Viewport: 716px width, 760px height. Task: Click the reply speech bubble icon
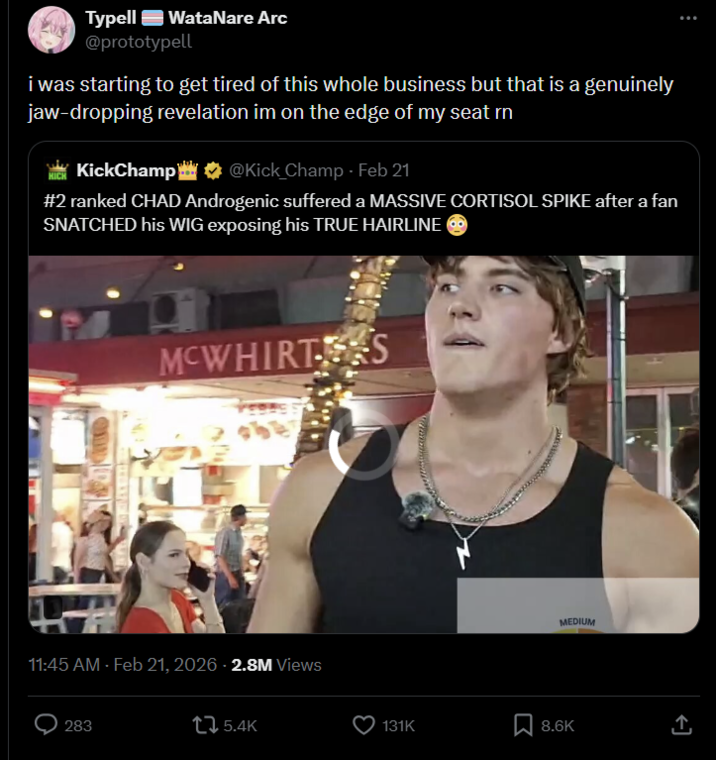click(x=47, y=725)
